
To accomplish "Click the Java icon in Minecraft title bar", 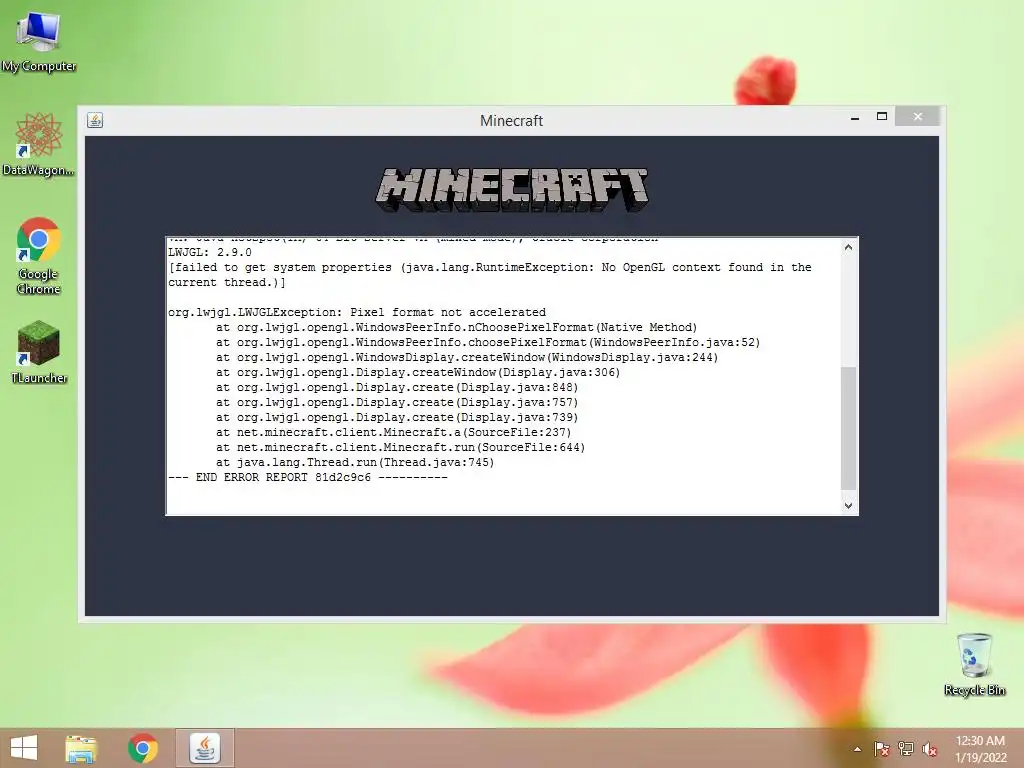I will tap(95, 120).
